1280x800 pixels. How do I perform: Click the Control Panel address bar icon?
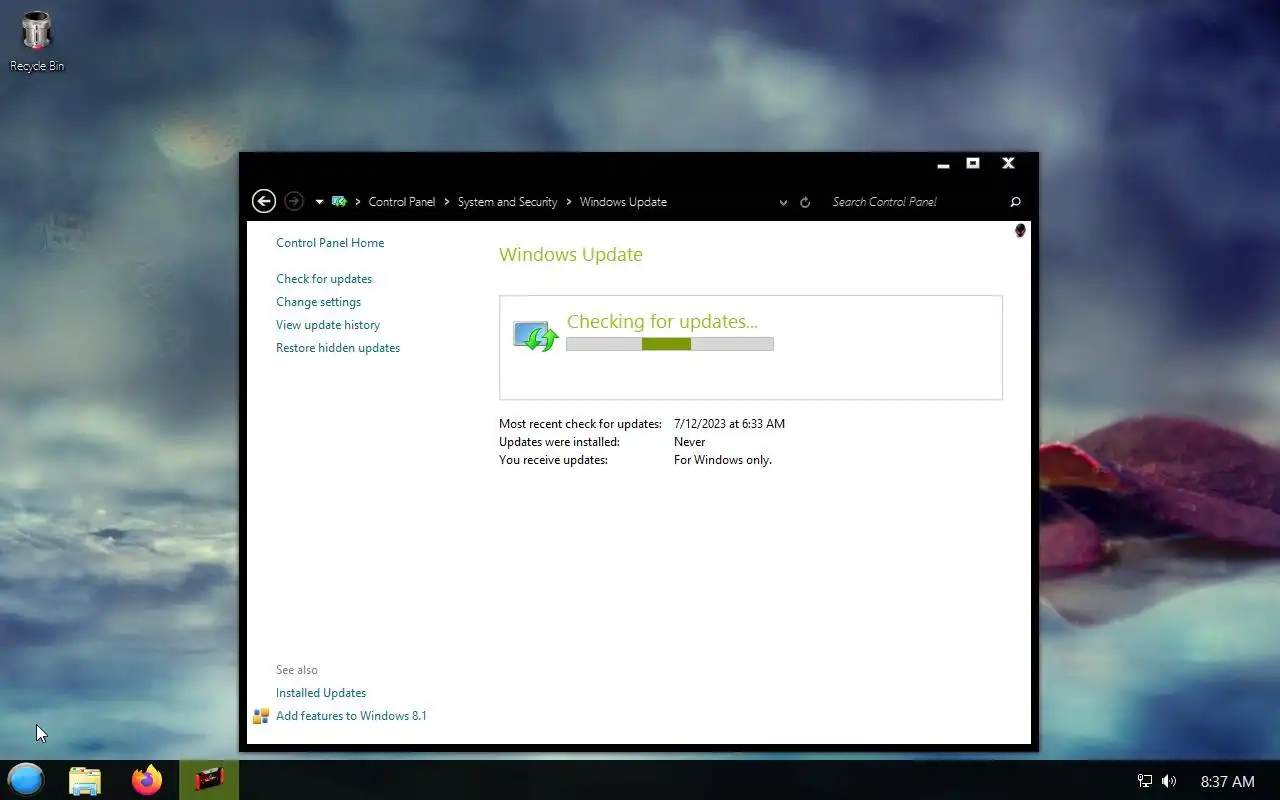[x=339, y=201]
